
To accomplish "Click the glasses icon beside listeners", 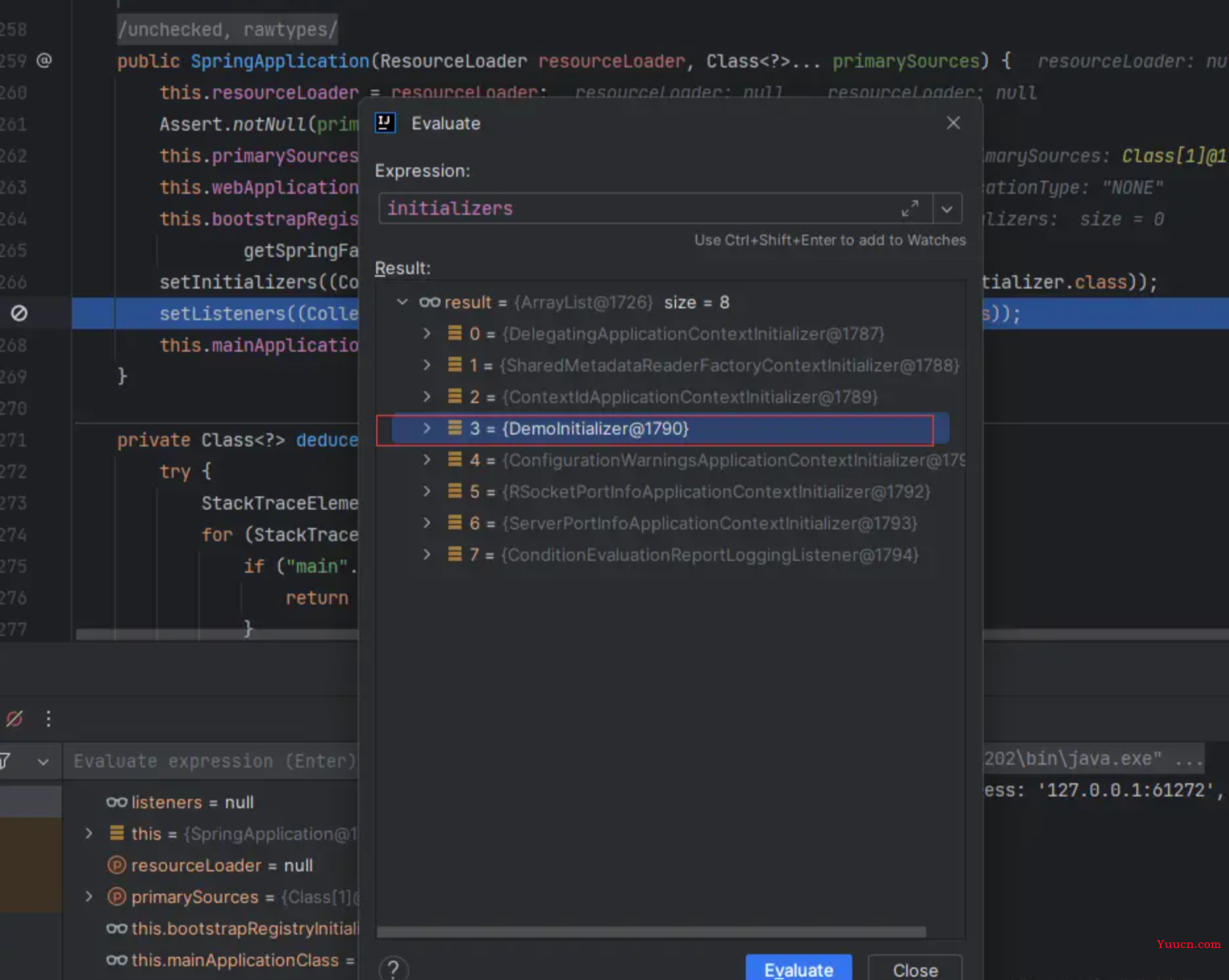I will click(x=116, y=802).
